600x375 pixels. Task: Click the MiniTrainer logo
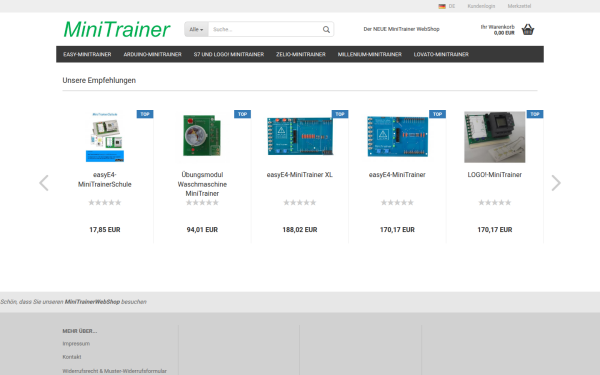(117, 29)
